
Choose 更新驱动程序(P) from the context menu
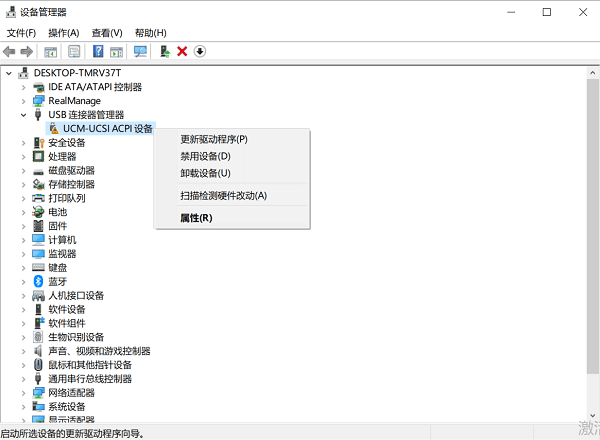[213, 139]
